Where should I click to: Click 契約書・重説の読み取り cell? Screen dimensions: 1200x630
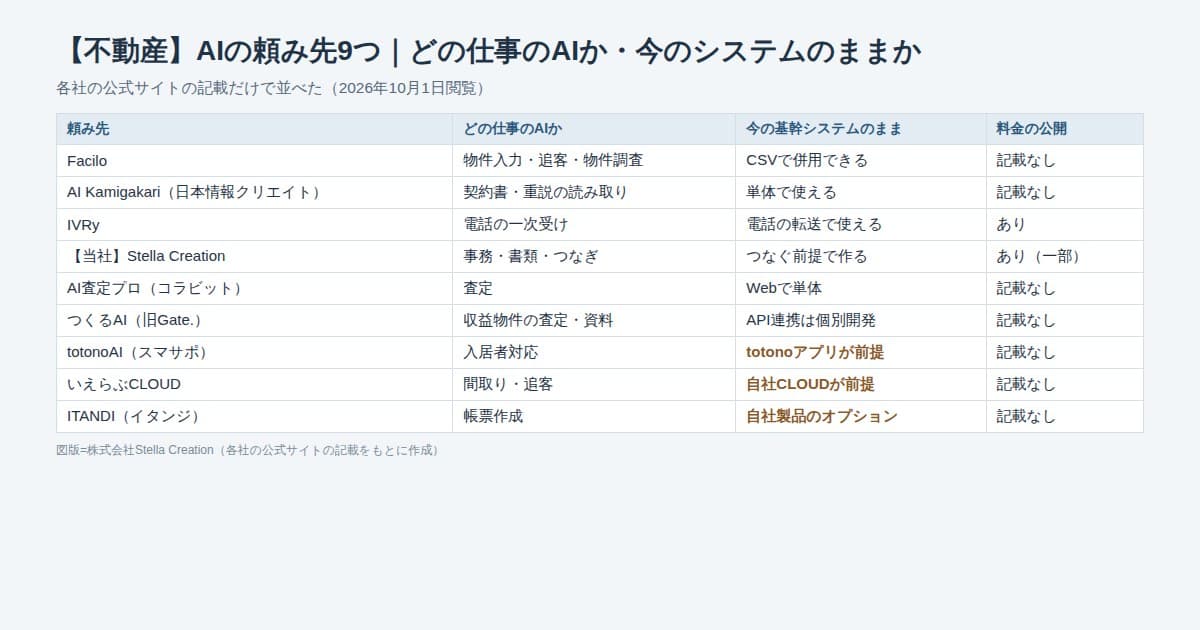coord(594,193)
